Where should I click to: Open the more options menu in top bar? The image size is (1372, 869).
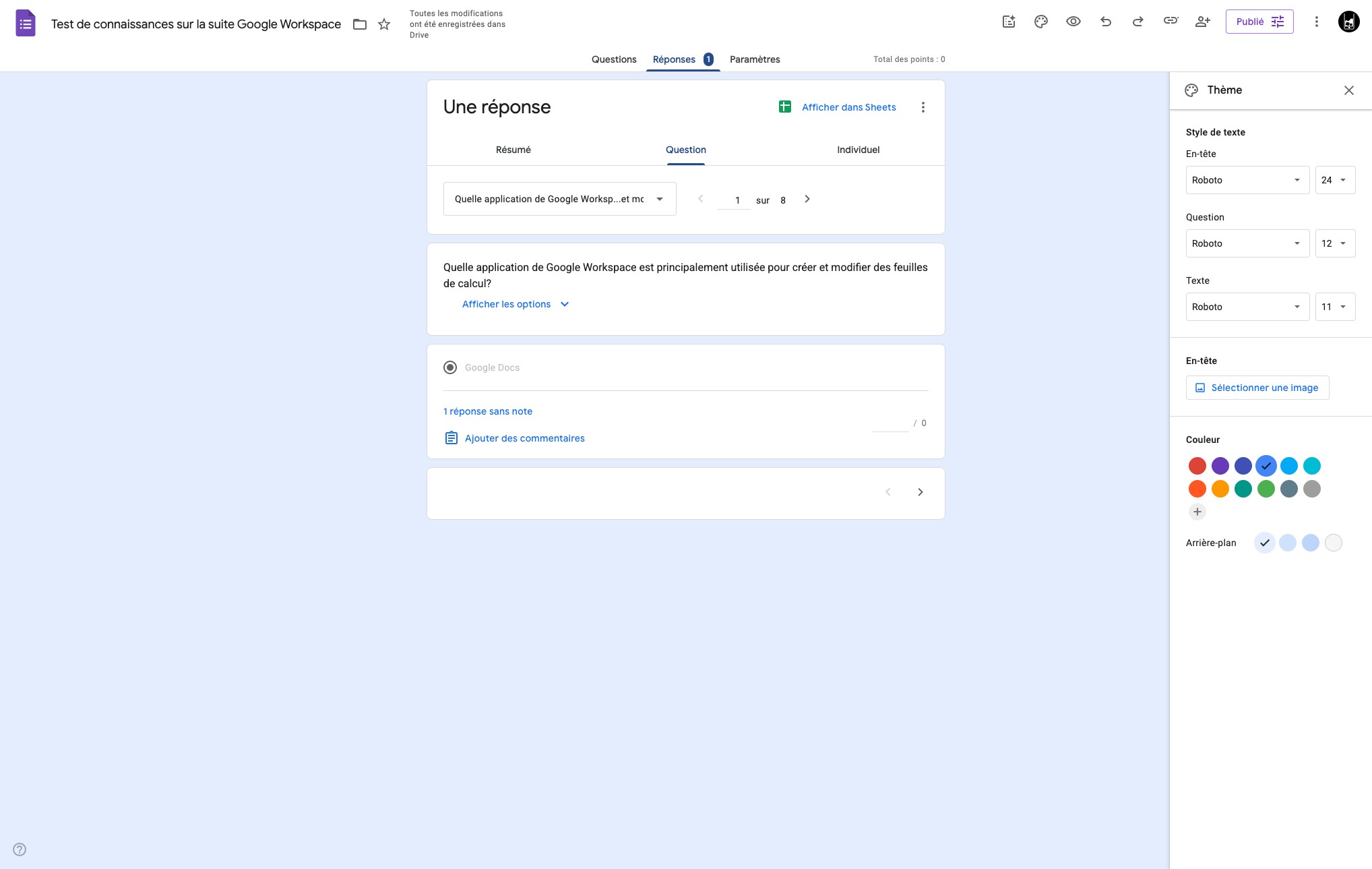tap(1316, 22)
